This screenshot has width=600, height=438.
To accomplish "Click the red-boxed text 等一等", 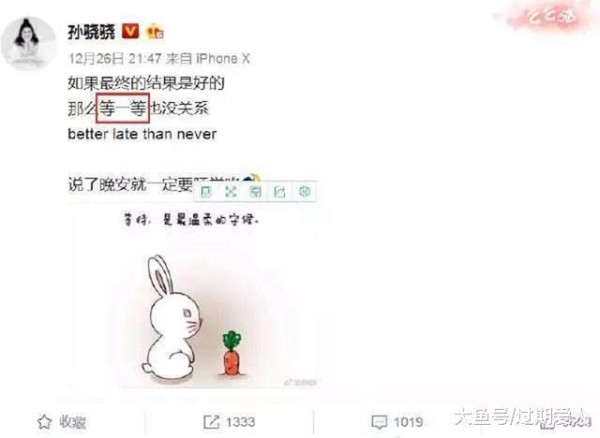I will [x=122, y=108].
